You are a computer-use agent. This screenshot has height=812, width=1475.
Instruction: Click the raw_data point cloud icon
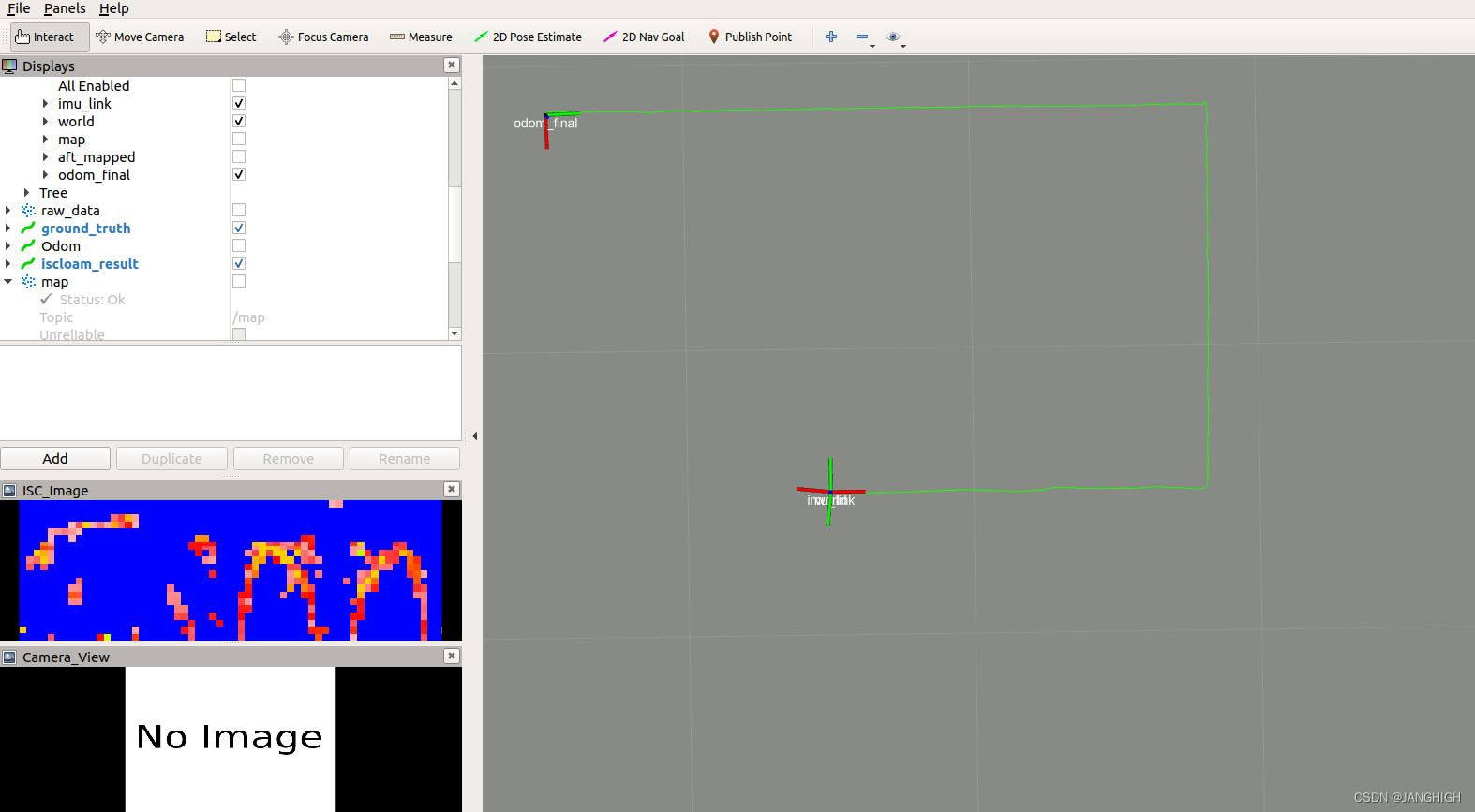[29, 211]
